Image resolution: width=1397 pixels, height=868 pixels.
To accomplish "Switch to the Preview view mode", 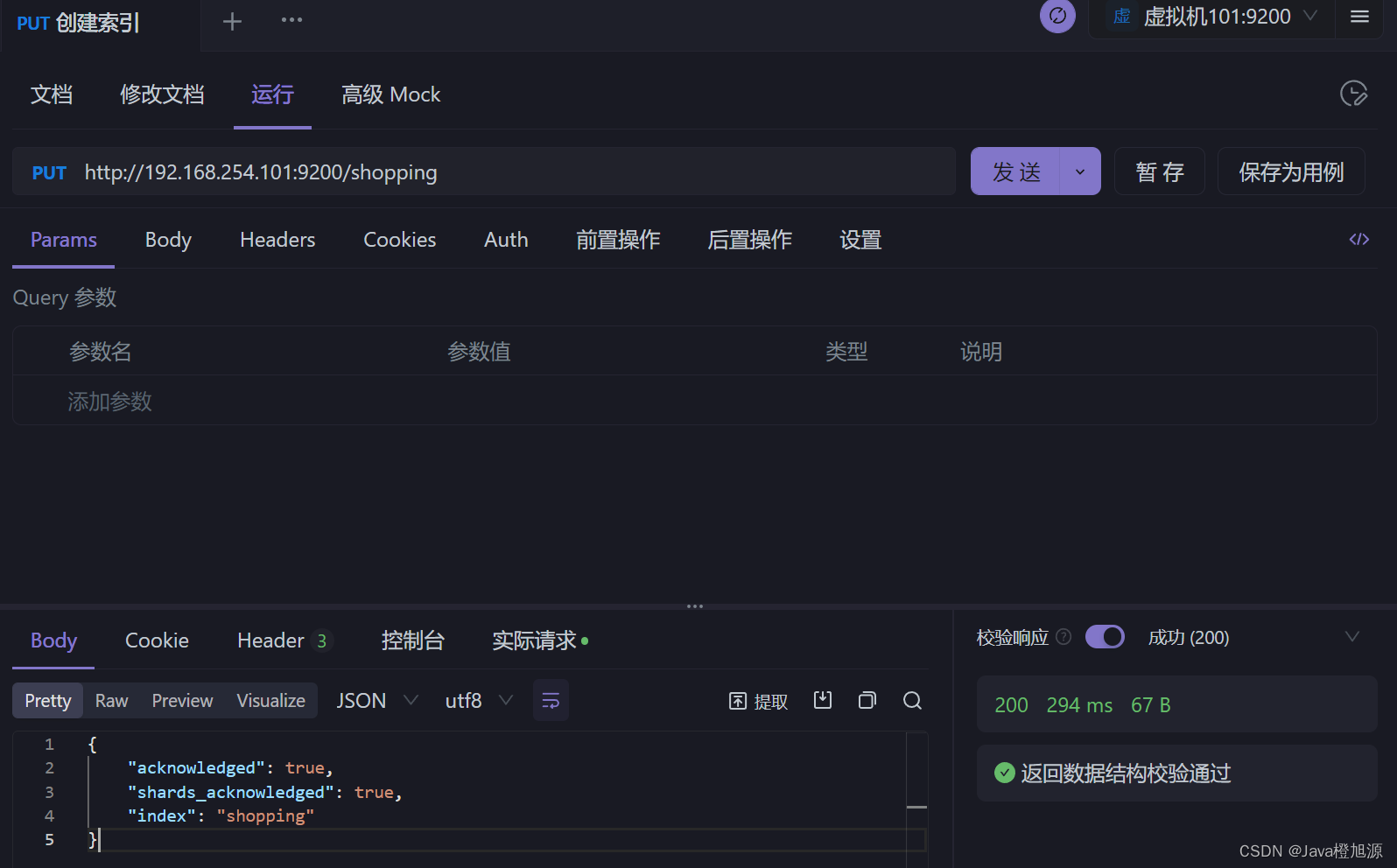I will click(182, 701).
